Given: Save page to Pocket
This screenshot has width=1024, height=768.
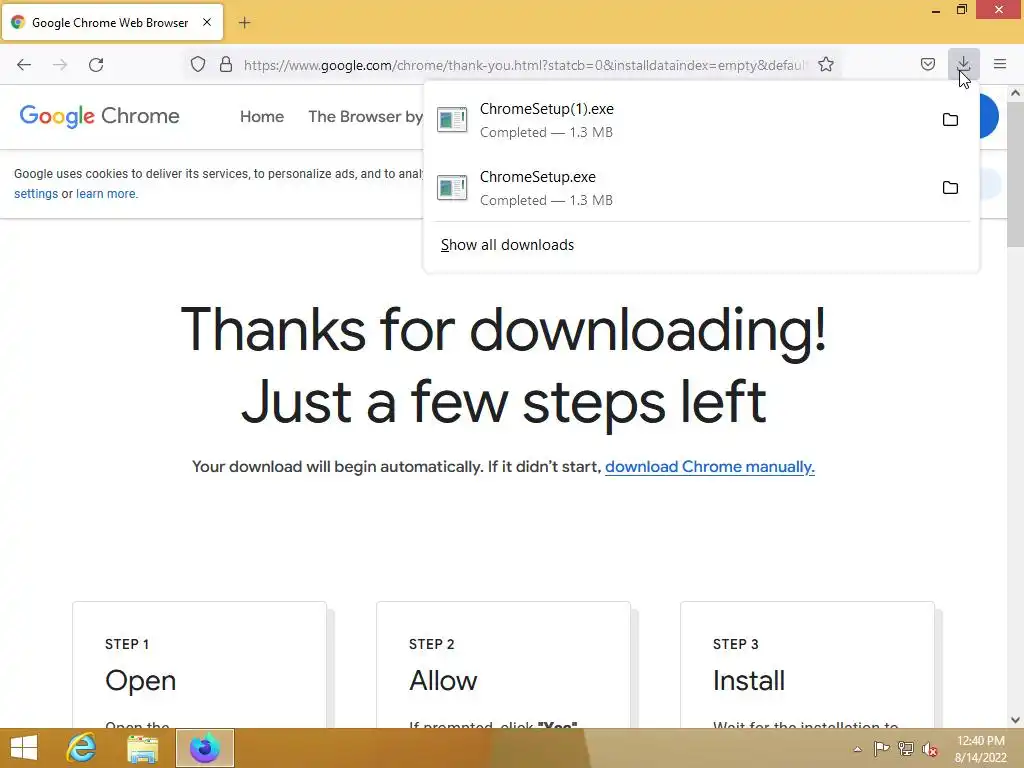Looking at the screenshot, I should (927, 64).
